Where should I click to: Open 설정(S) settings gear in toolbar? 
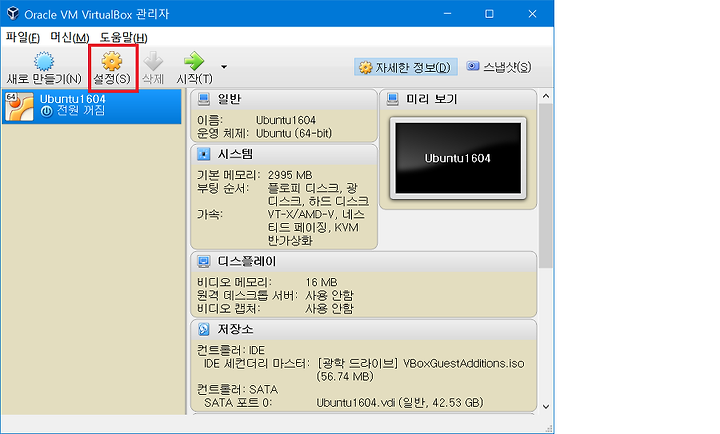tap(112, 61)
